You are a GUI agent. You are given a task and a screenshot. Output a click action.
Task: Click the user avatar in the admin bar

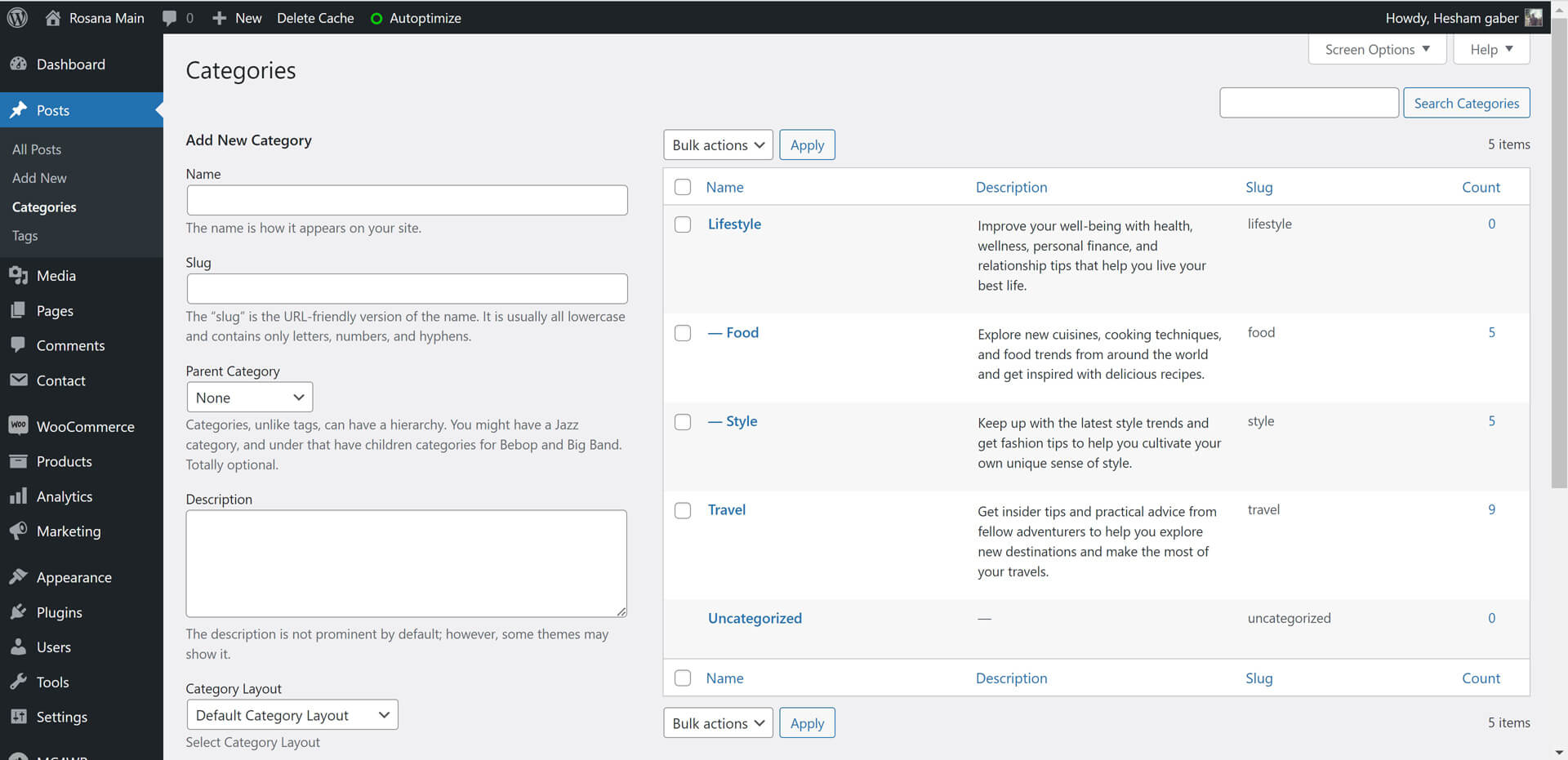(1533, 18)
